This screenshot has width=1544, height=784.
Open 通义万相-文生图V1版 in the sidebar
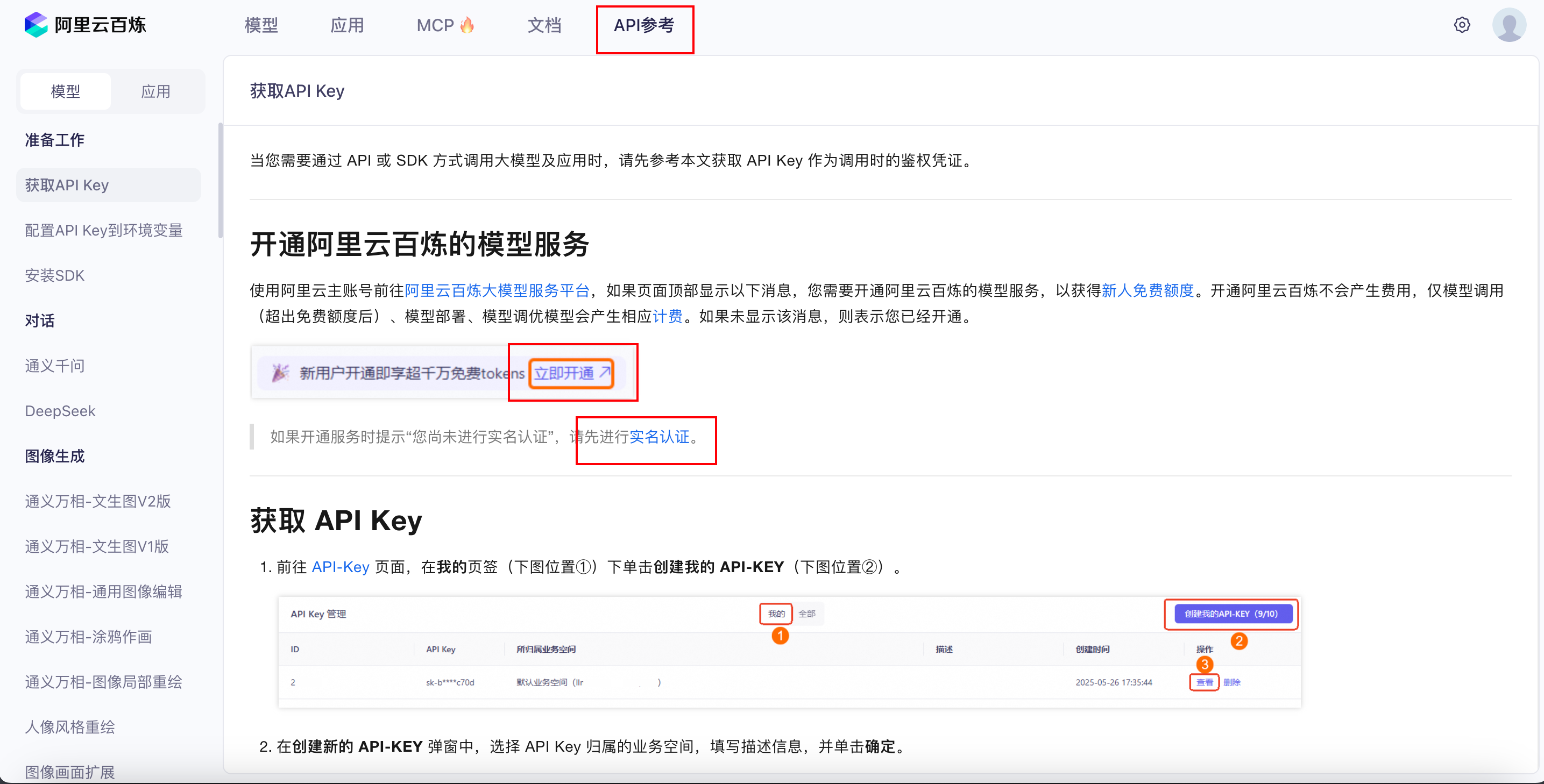[96, 546]
